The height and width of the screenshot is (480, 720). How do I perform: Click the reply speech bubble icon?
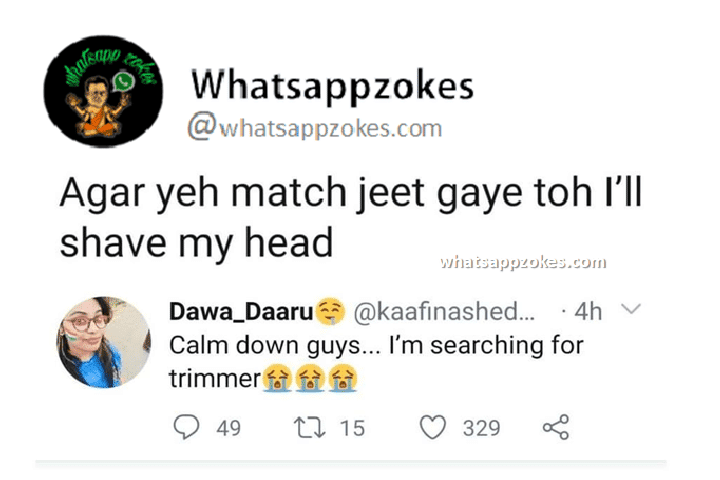[x=186, y=427]
